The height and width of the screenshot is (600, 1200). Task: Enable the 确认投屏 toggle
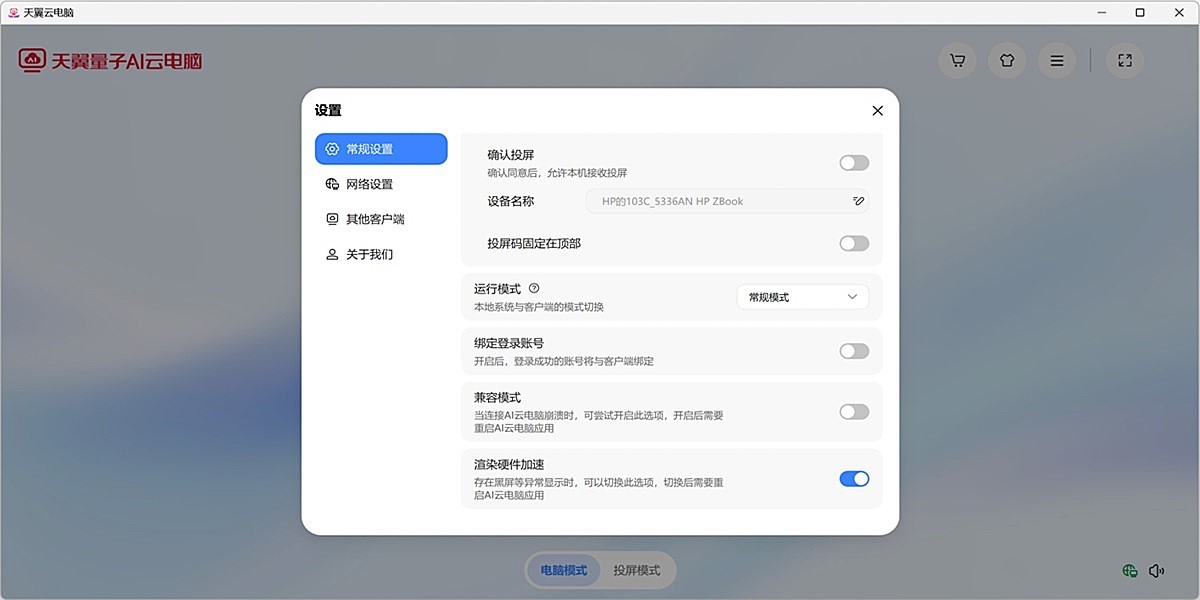(853, 162)
